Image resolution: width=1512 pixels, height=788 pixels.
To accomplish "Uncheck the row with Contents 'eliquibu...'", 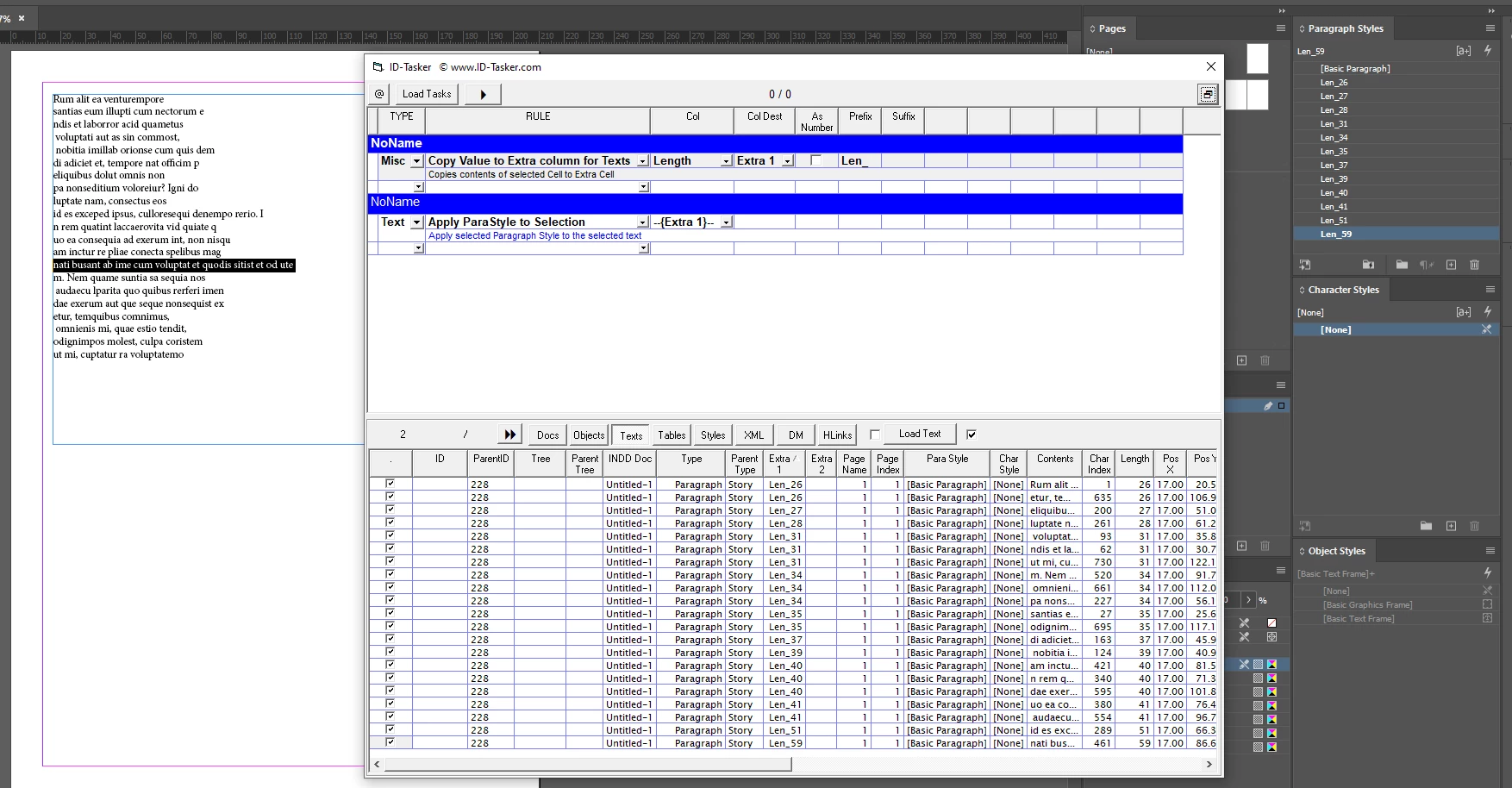I will point(390,510).
